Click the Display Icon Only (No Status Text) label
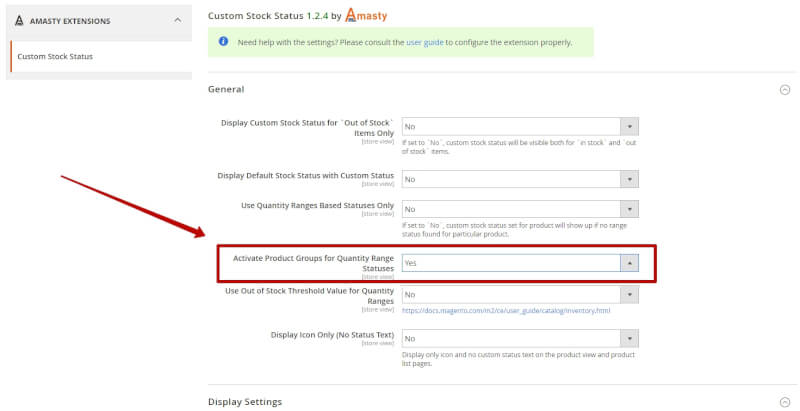 click(x=332, y=335)
